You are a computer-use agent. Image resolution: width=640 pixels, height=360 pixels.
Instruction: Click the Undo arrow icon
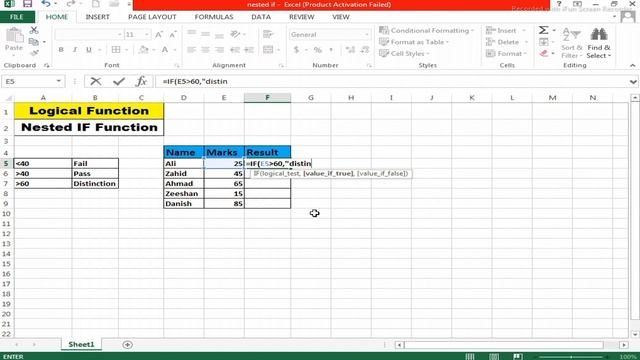pos(46,4)
